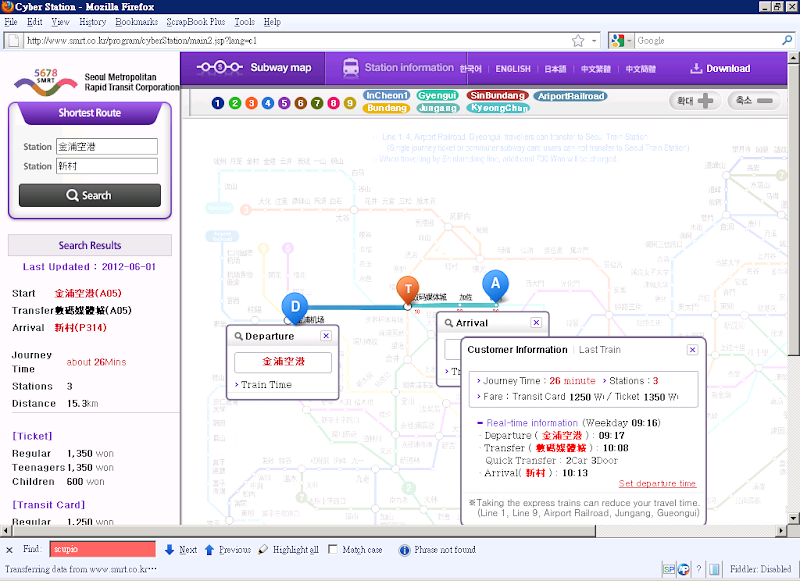This screenshot has width=800, height=581.
Task: Click the Download link
Action: pos(720,68)
